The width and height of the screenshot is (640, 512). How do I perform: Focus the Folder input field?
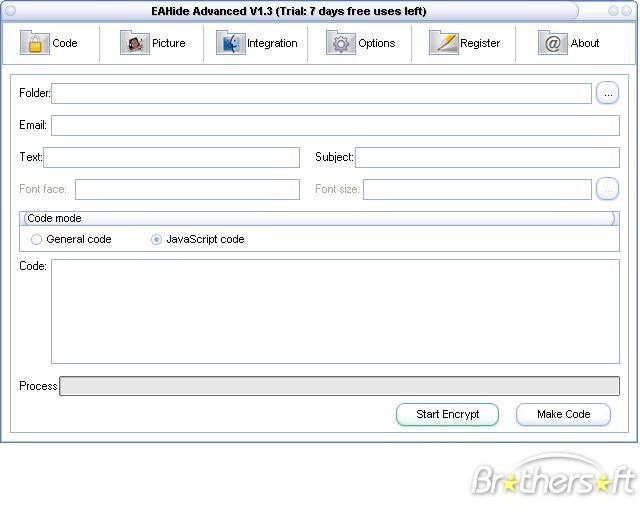point(321,93)
